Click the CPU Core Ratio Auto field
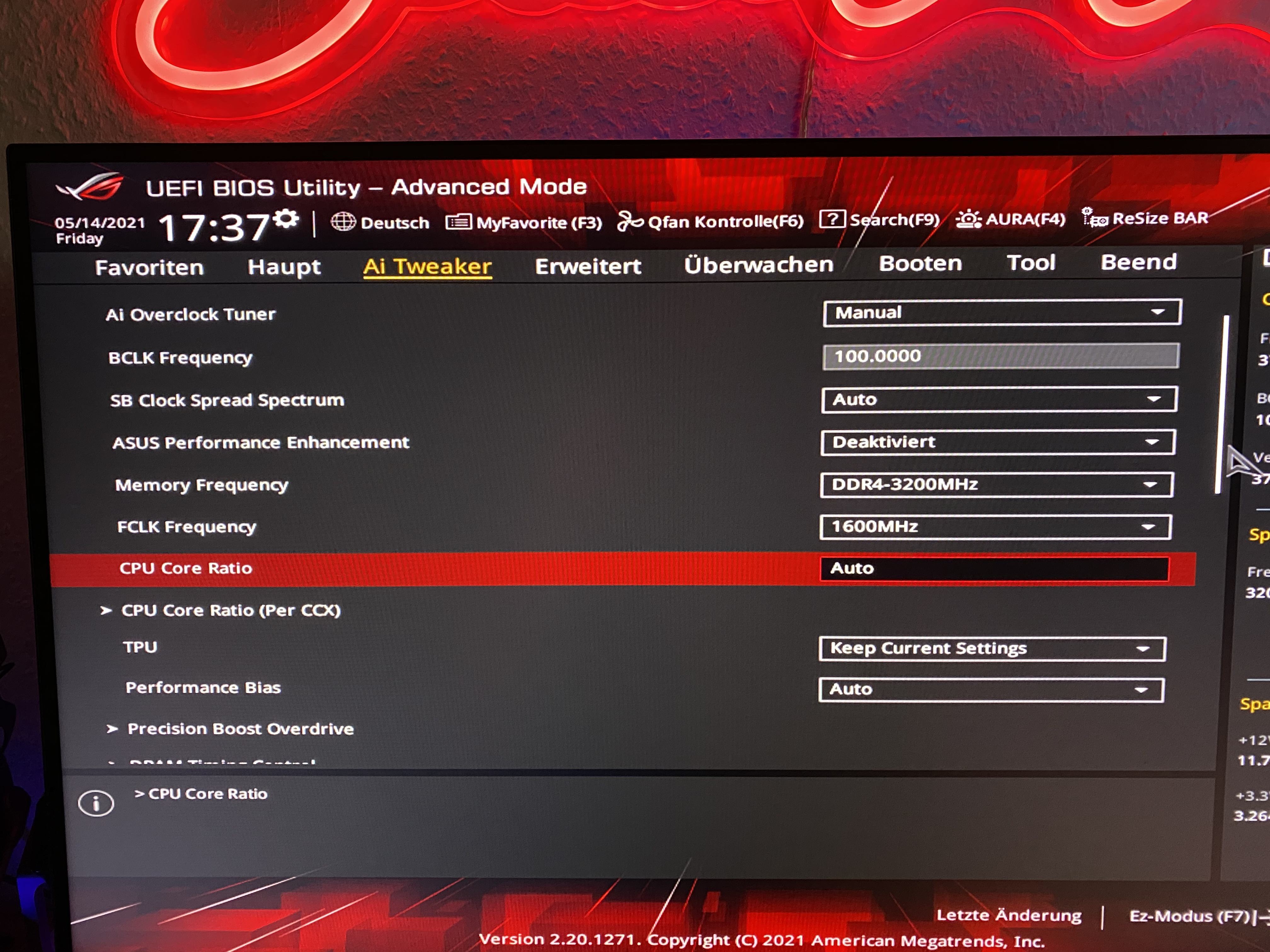 (x=994, y=569)
